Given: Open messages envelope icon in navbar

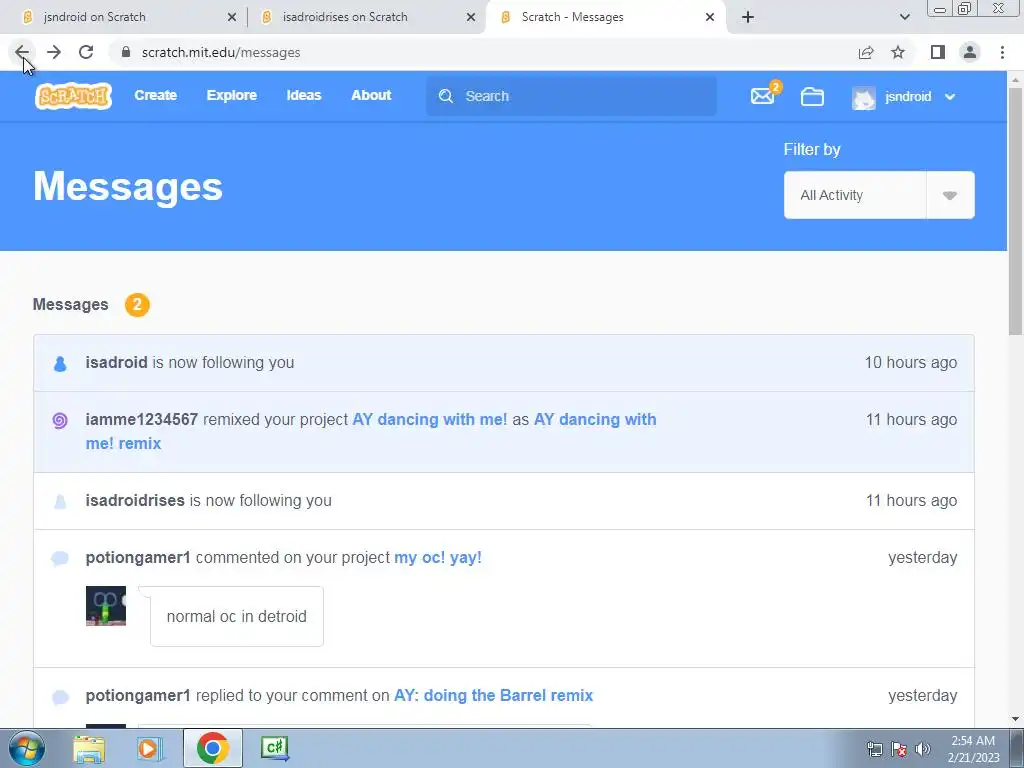Looking at the screenshot, I should click(762, 97).
